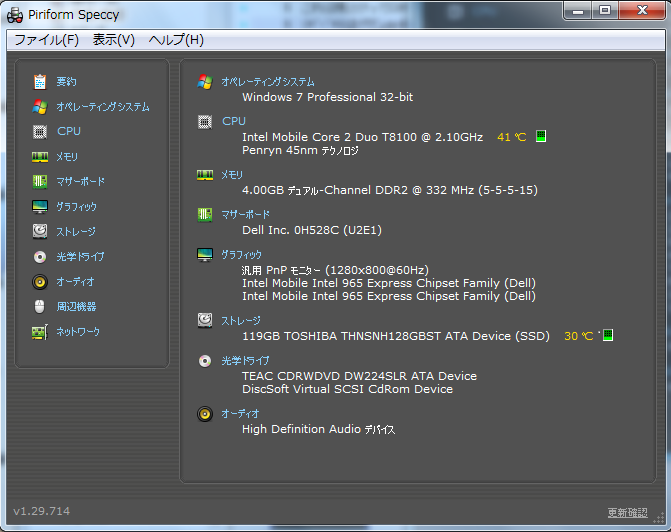The height and width of the screenshot is (532, 671).
Task: Click the オーディオ speaker icon in sidebar
Action: [40, 282]
